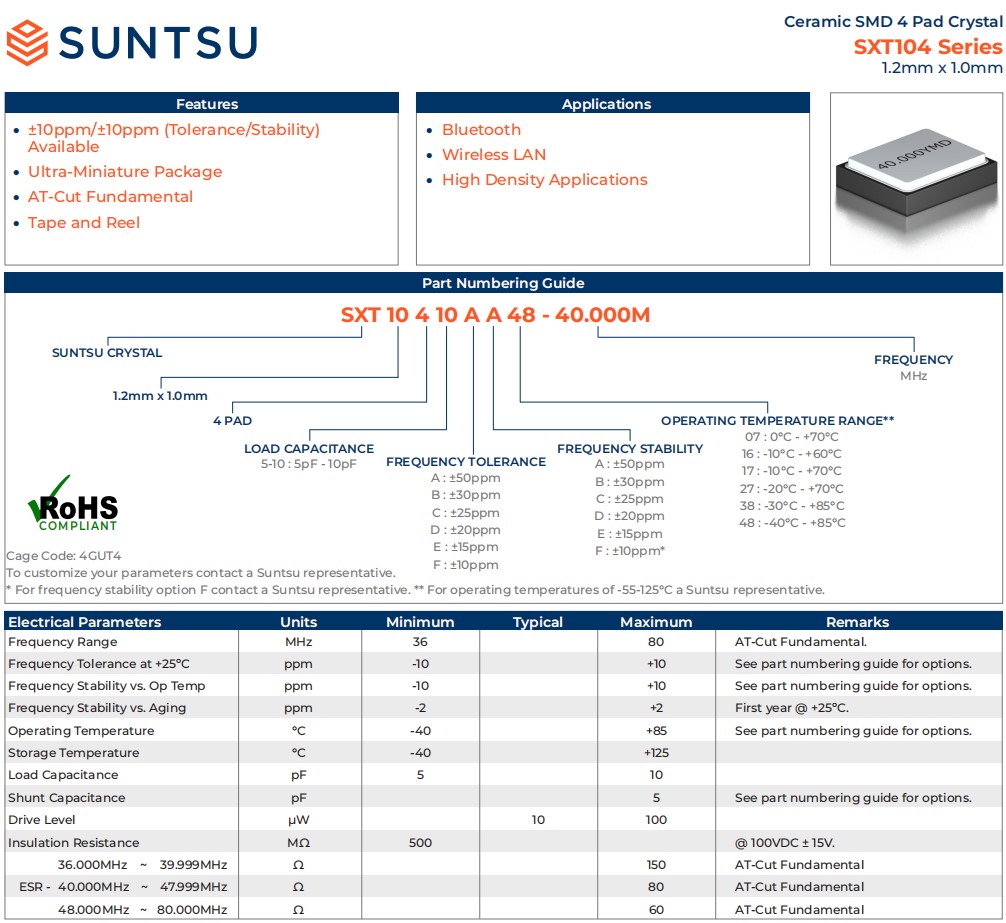Screen dimensions: 1006x923
Task: Click the FREQUENCY TOLERANCE heading
Action: 466,462
